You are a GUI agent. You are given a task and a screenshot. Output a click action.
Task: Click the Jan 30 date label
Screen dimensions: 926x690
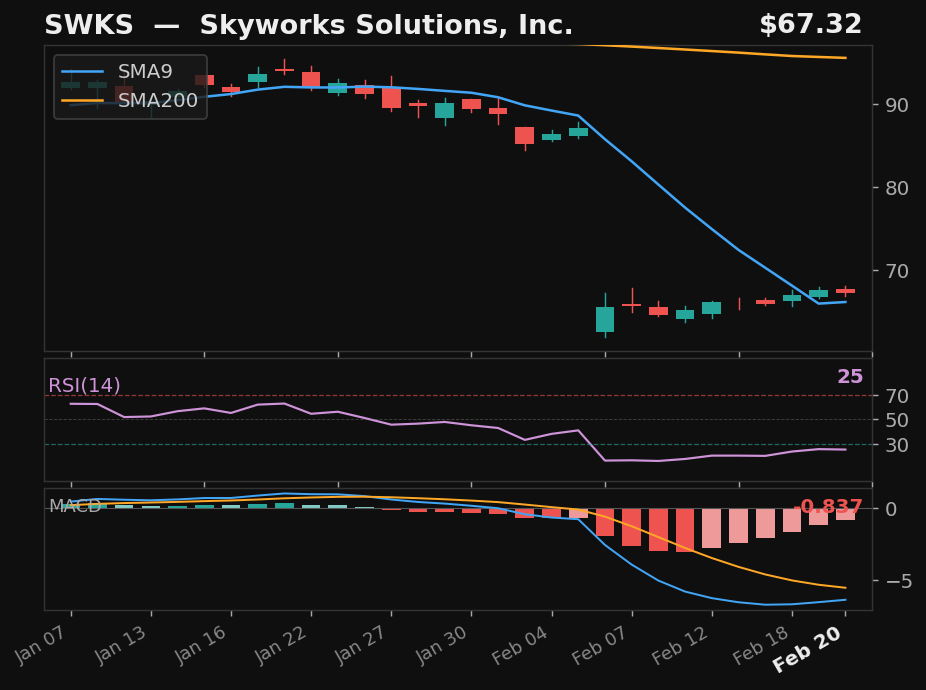(x=442, y=644)
